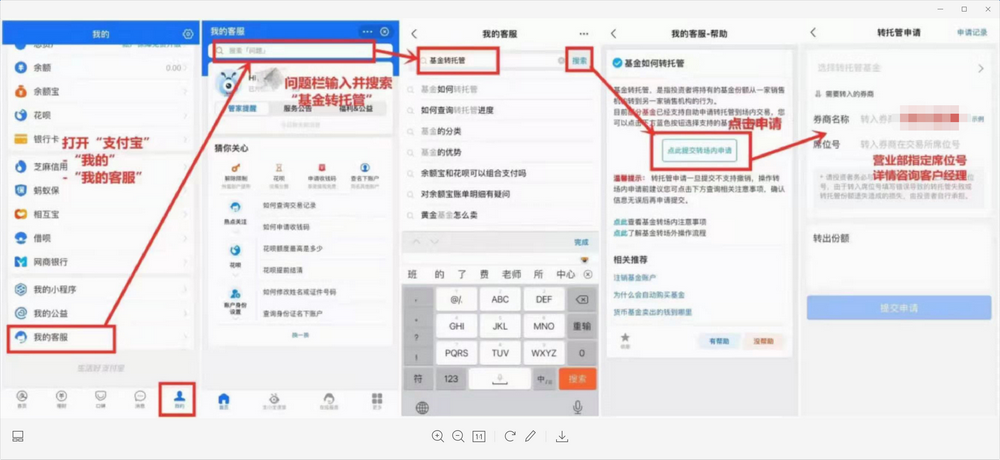Tap the 蚂蚁保 shield icon
The height and width of the screenshot is (460, 1000).
pos(21,190)
